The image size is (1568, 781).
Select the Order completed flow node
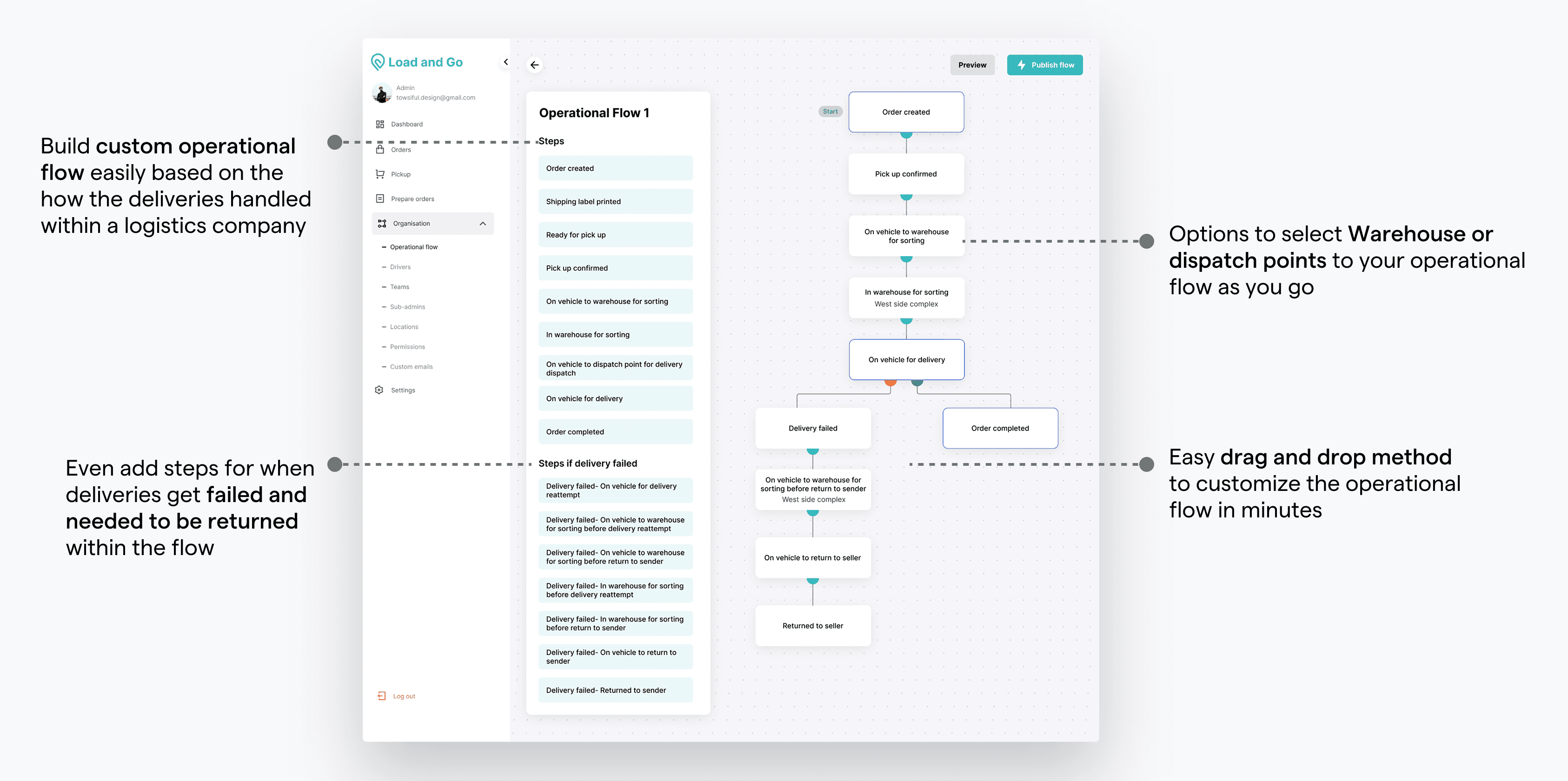(999, 429)
